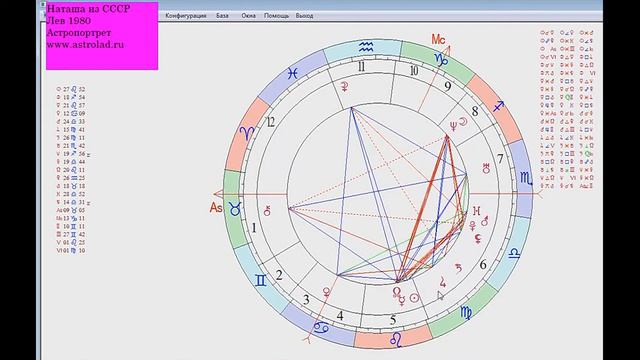Select the Sun position row 27 Leo 52
This screenshot has height=360, width=640.
71,89
